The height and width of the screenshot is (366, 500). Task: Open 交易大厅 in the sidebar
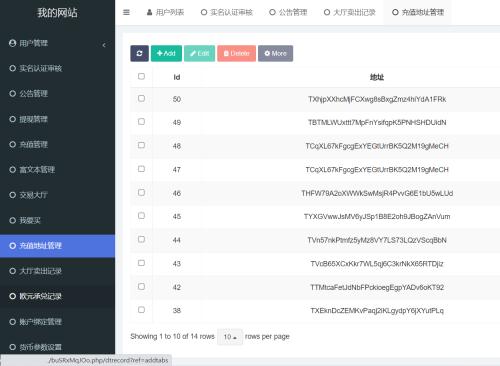click(x=57, y=195)
